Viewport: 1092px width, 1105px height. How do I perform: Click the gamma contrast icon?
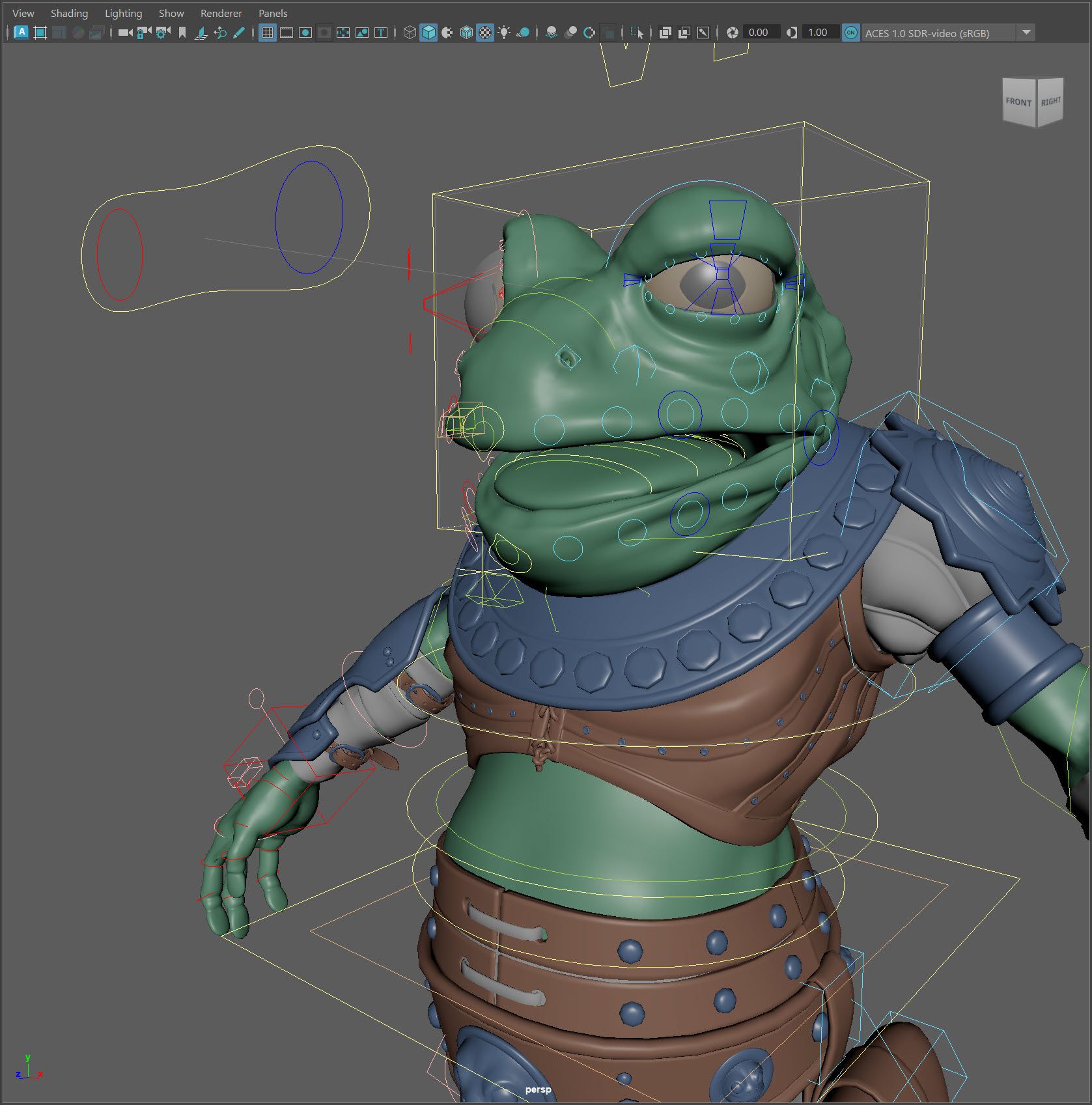(792, 33)
